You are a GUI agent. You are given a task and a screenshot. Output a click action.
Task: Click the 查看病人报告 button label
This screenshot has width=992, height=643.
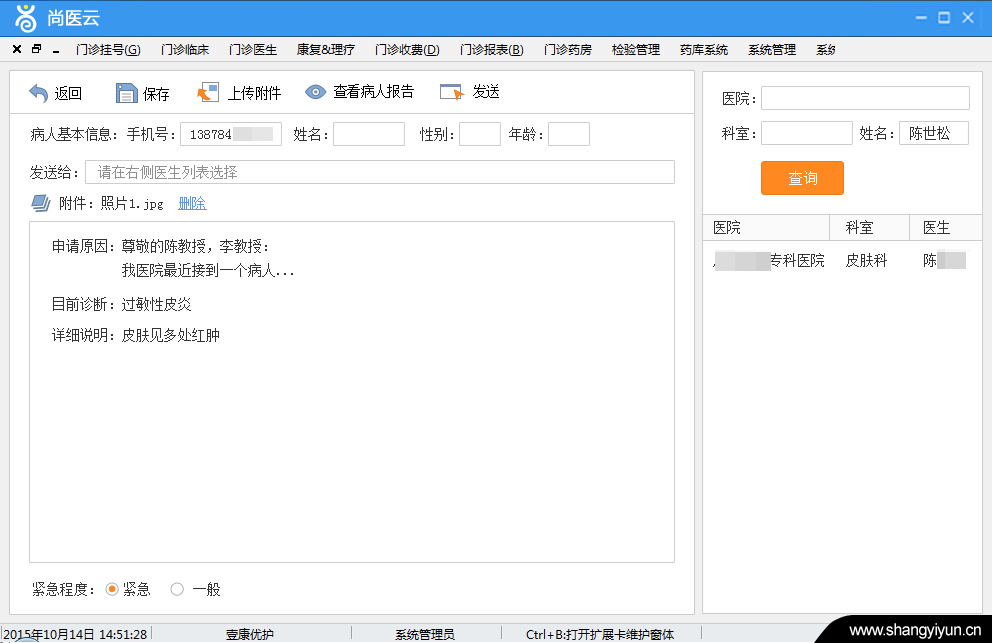coord(373,92)
